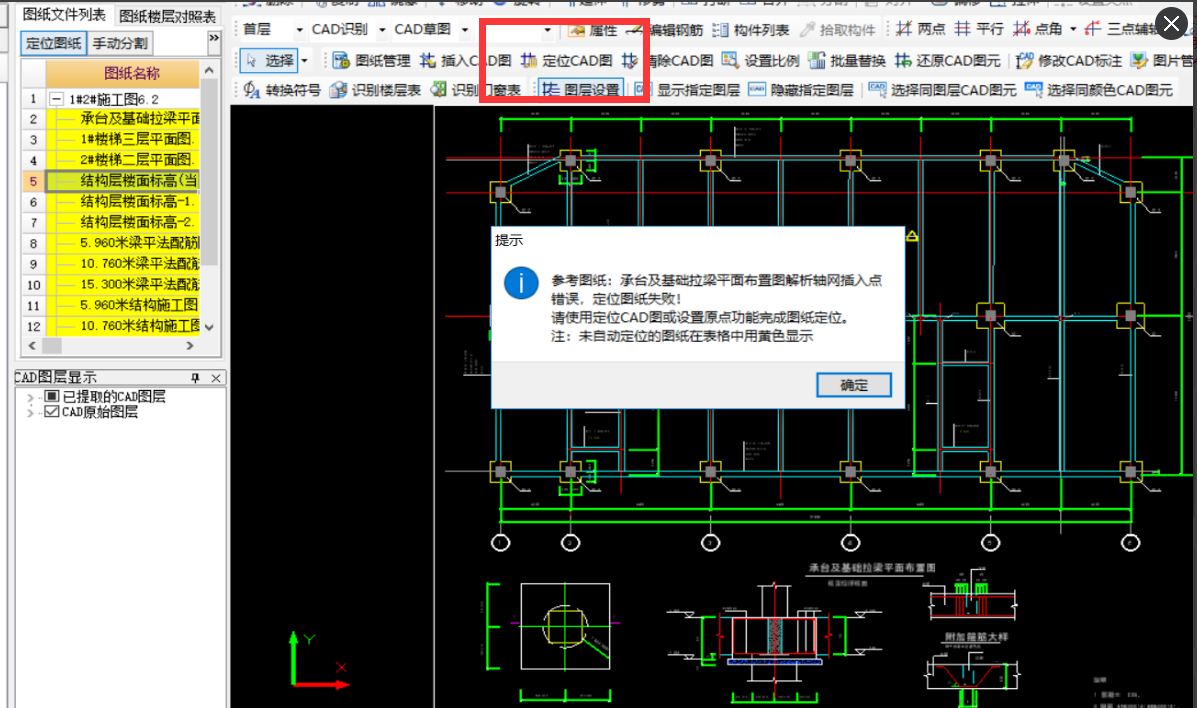The width and height of the screenshot is (1197, 708).
Task: Open the 点角 dropdown arrow
Action: click(1073, 29)
